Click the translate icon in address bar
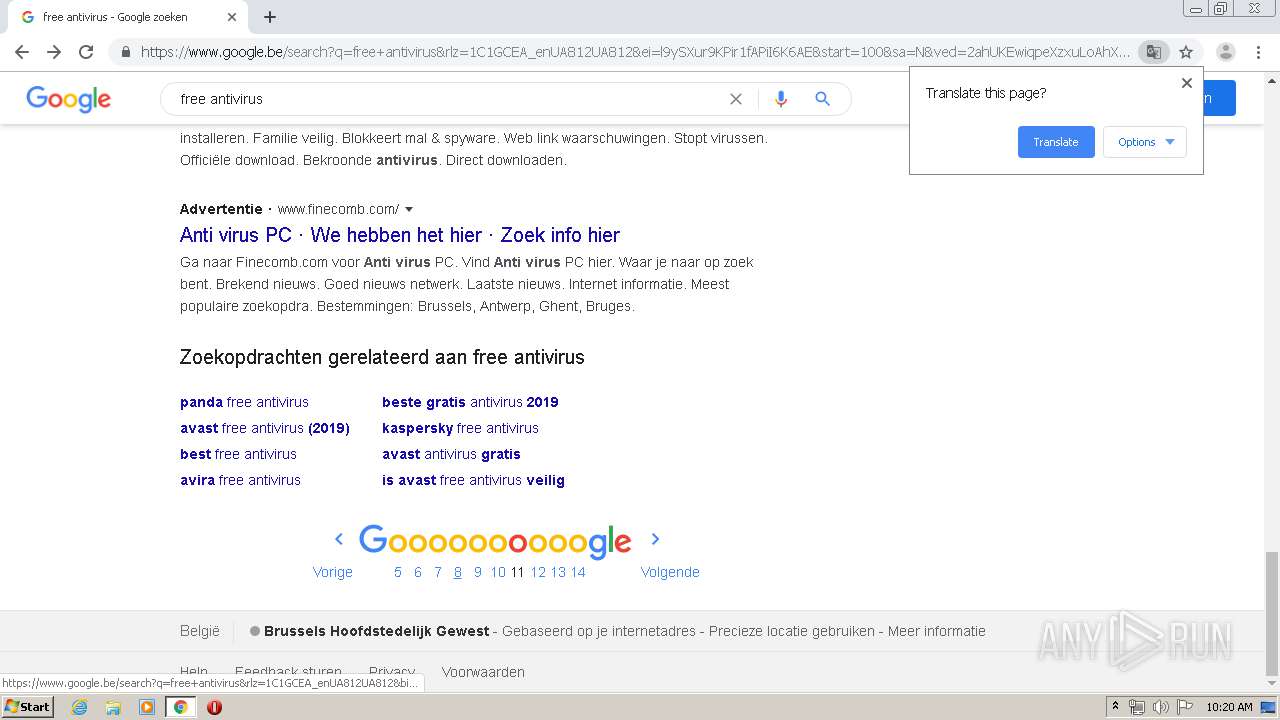The height and width of the screenshot is (720, 1280). (1154, 52)
